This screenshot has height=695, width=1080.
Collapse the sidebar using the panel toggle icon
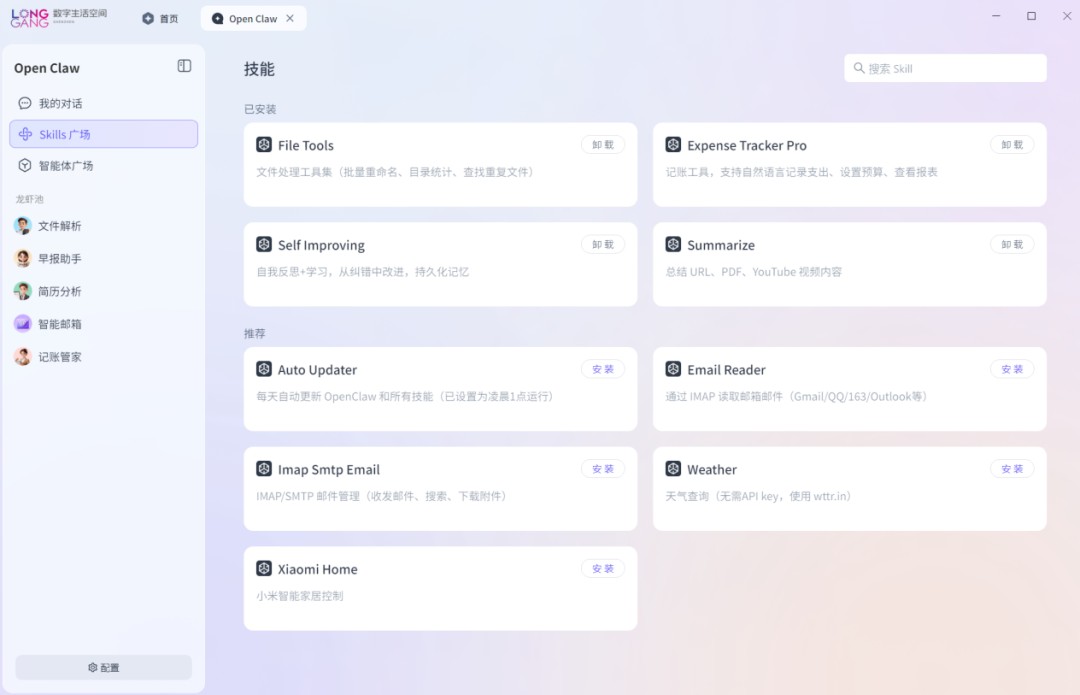coord(184,66)
